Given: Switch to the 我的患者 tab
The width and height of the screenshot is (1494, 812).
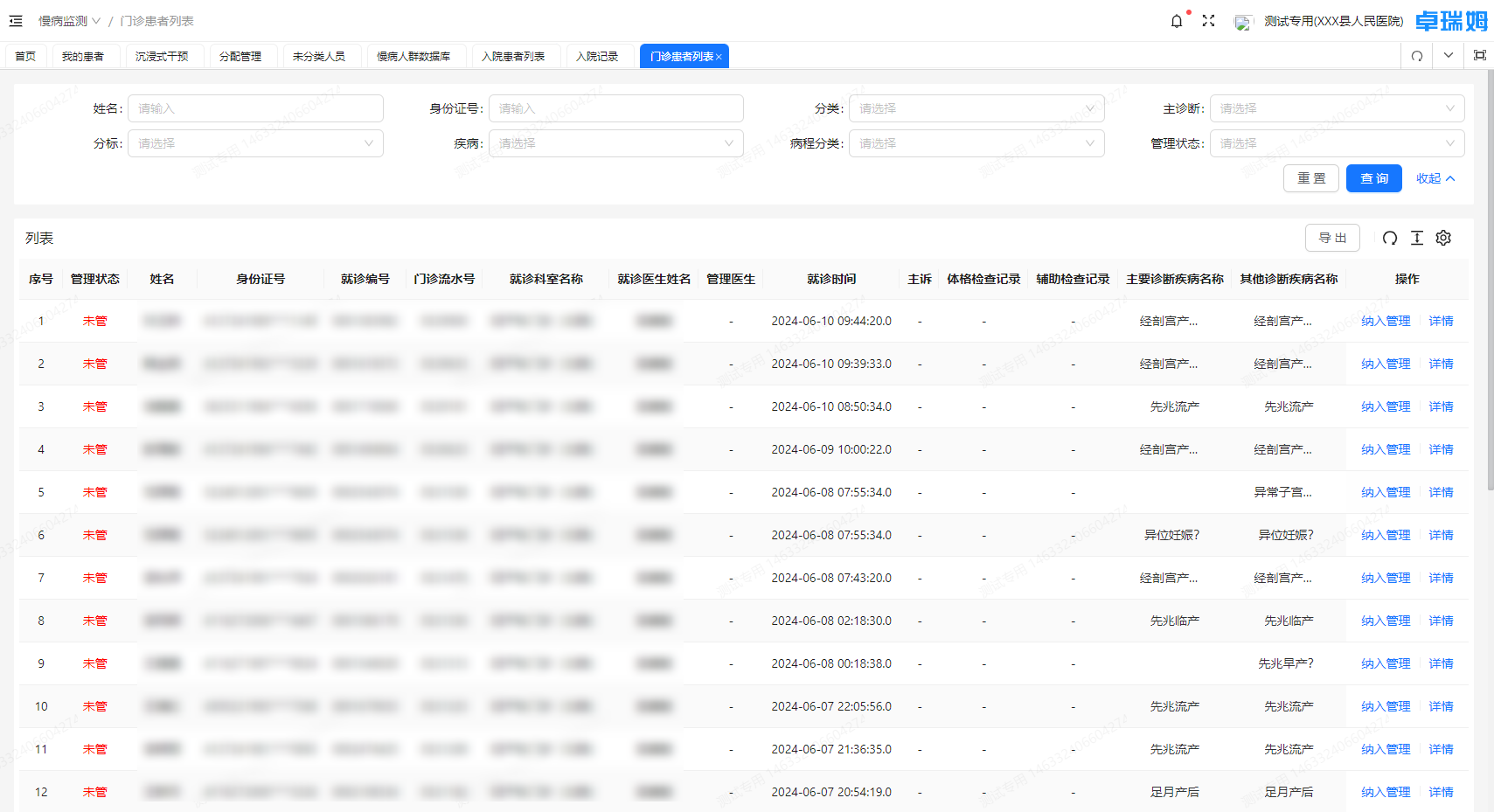Looking at the screenshot, I should 83,56.
